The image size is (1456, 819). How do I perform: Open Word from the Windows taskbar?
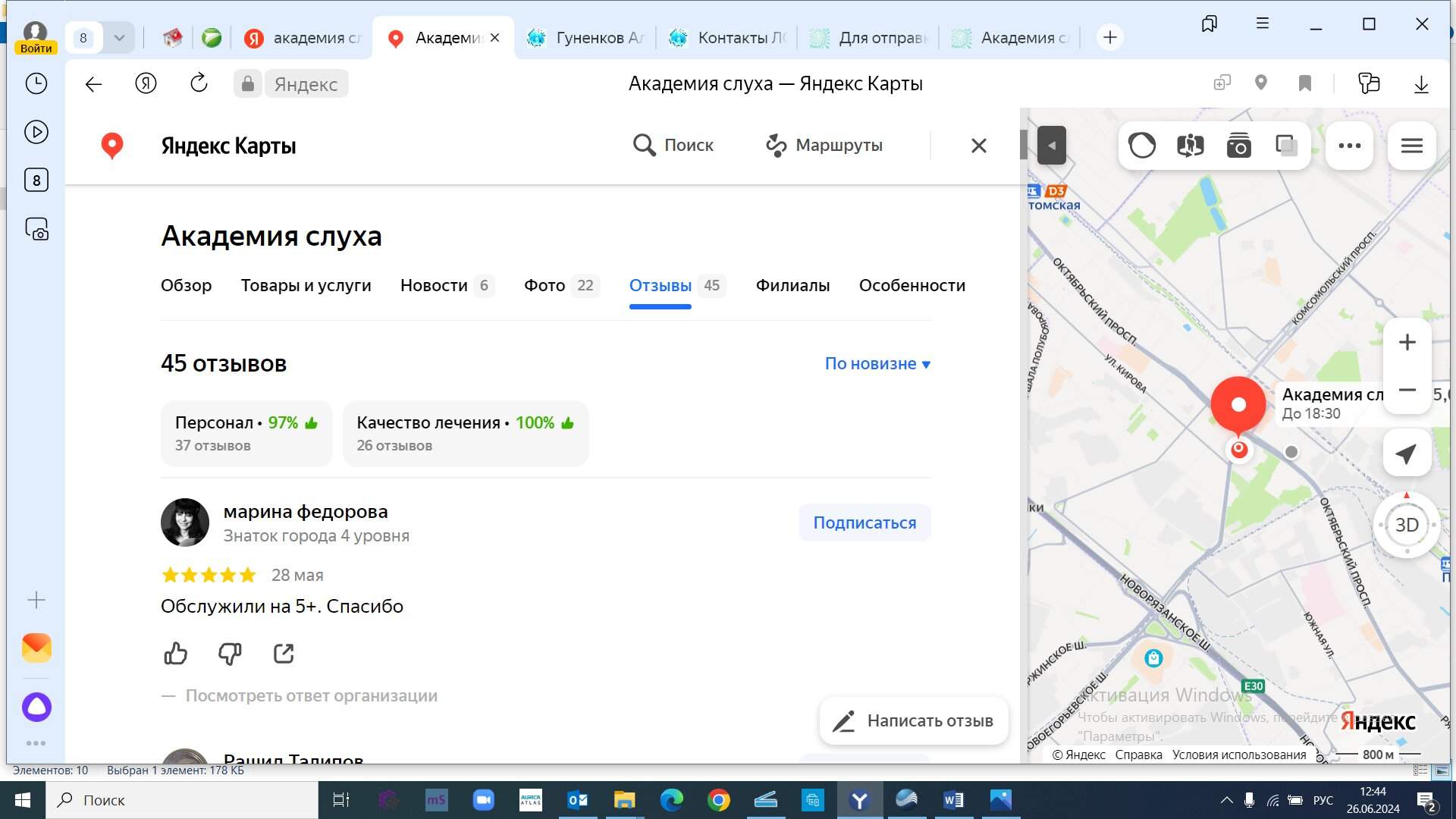[x=953, y=800]
